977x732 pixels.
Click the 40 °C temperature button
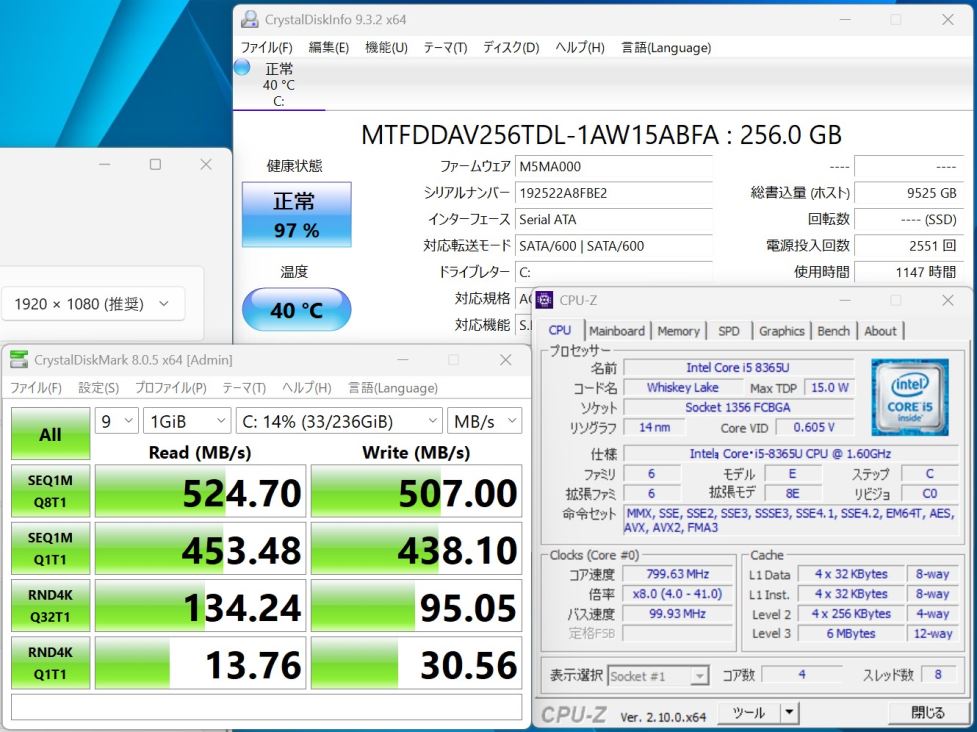[x=297, y=309]
